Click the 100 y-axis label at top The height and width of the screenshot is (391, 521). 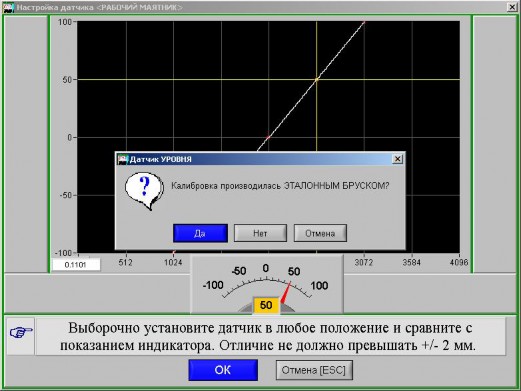point(65,22)
